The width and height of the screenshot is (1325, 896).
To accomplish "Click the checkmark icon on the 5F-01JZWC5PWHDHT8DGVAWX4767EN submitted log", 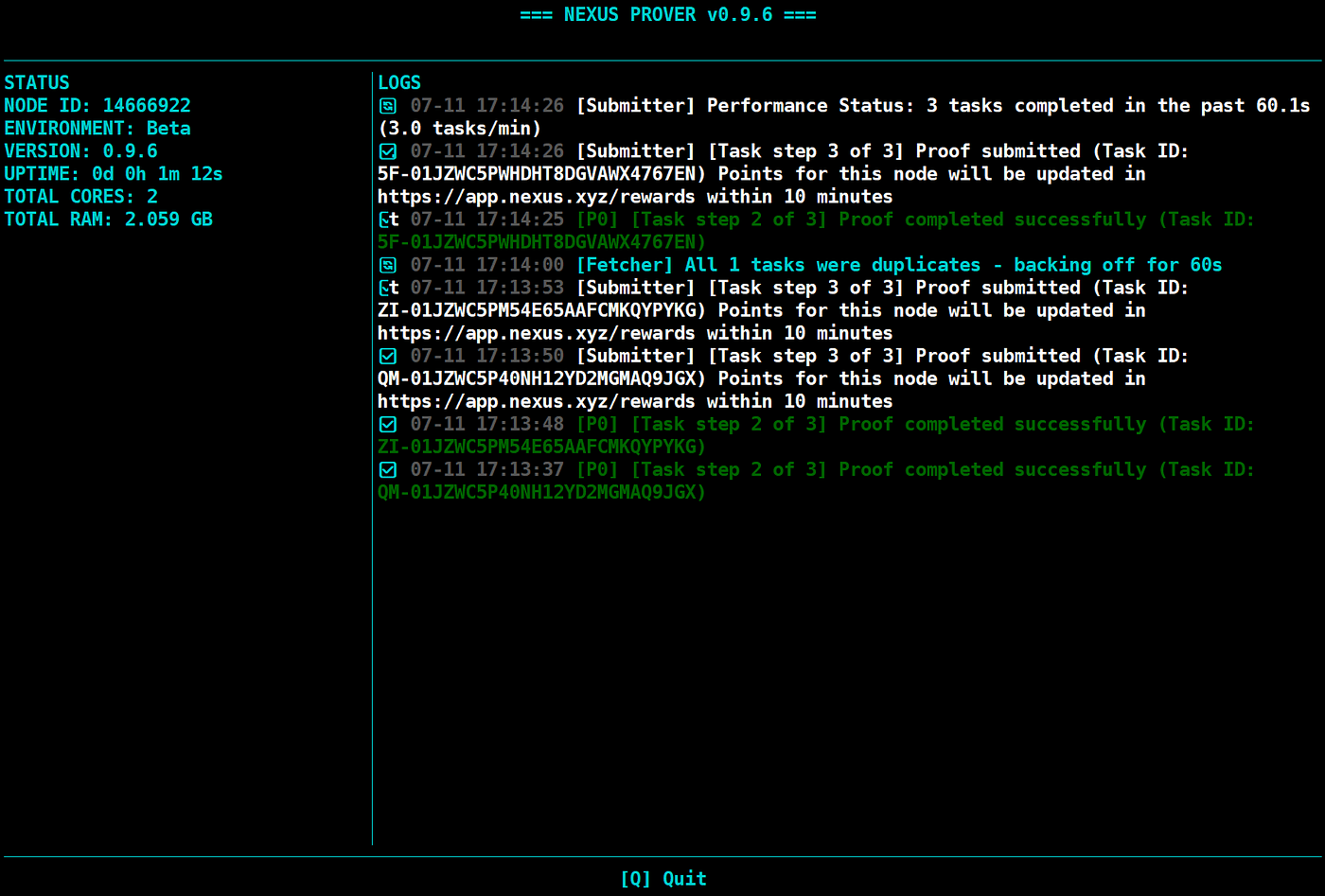I will 388,151.
